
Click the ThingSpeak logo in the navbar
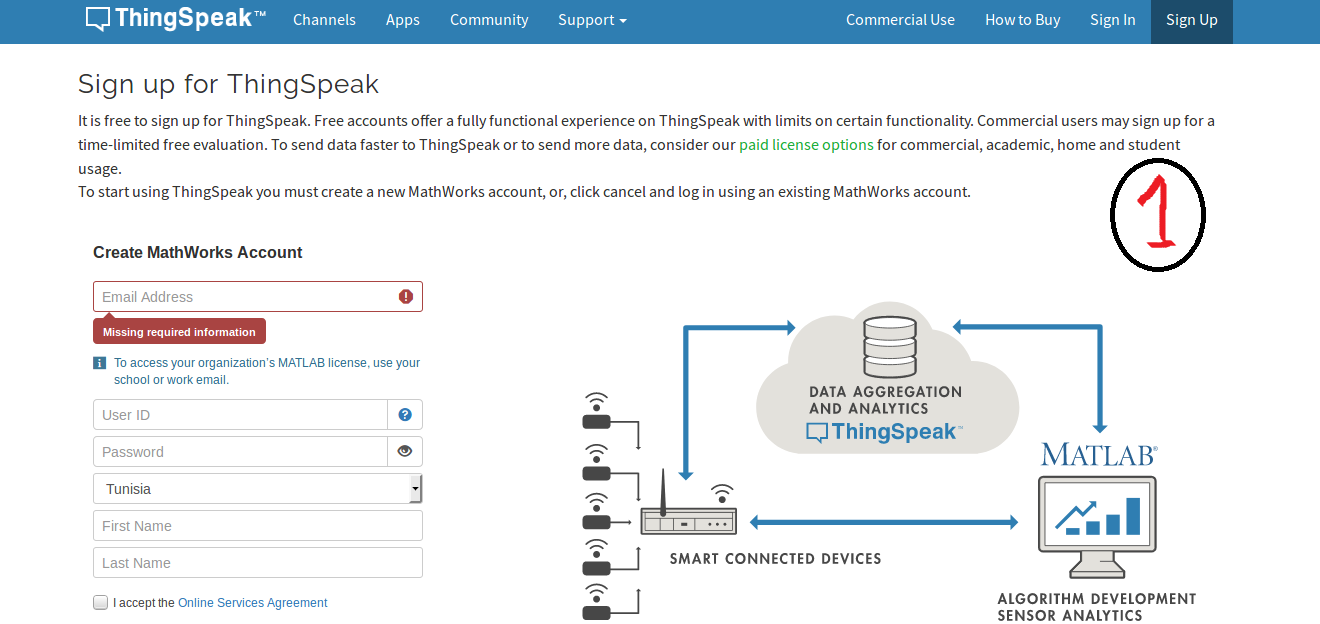(x=176, y=19)
